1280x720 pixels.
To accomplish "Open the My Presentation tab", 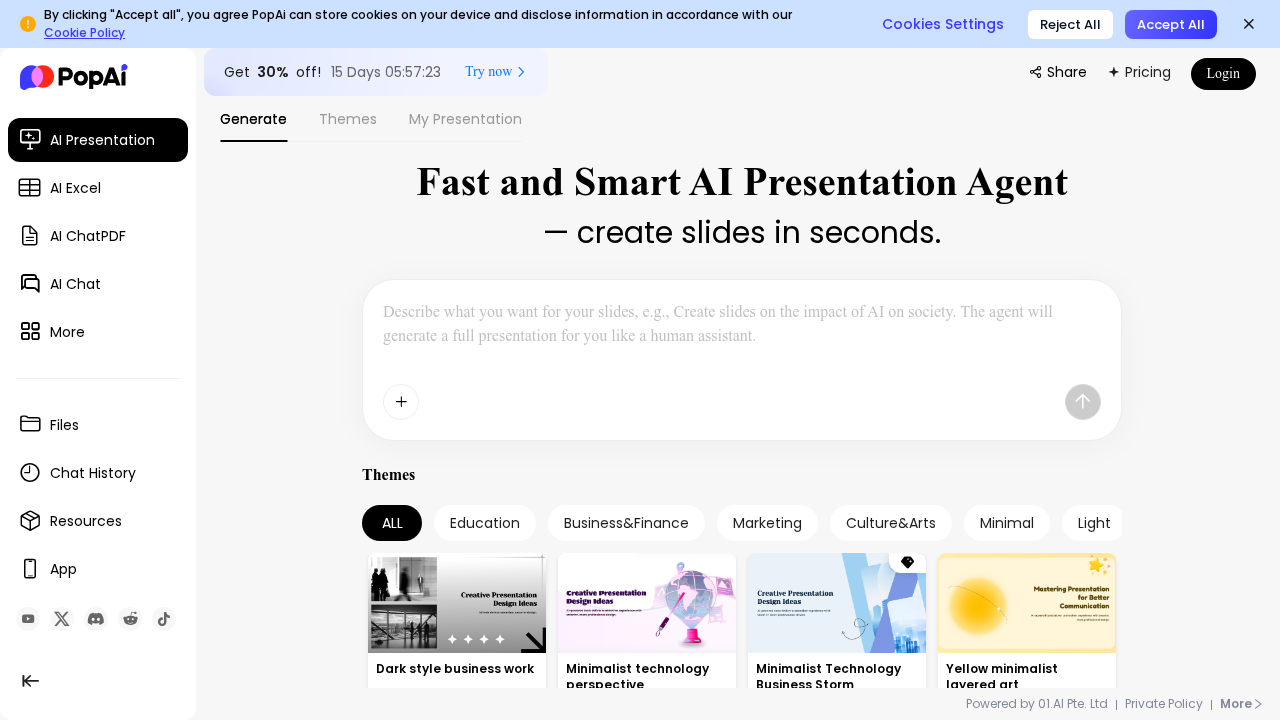I will point(465,119).
